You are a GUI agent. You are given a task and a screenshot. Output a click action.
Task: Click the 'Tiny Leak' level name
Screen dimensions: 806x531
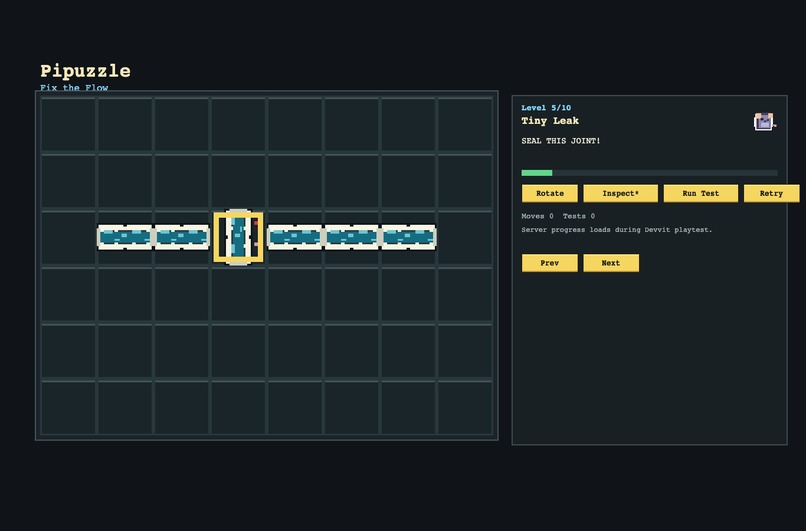click(550, 121)
